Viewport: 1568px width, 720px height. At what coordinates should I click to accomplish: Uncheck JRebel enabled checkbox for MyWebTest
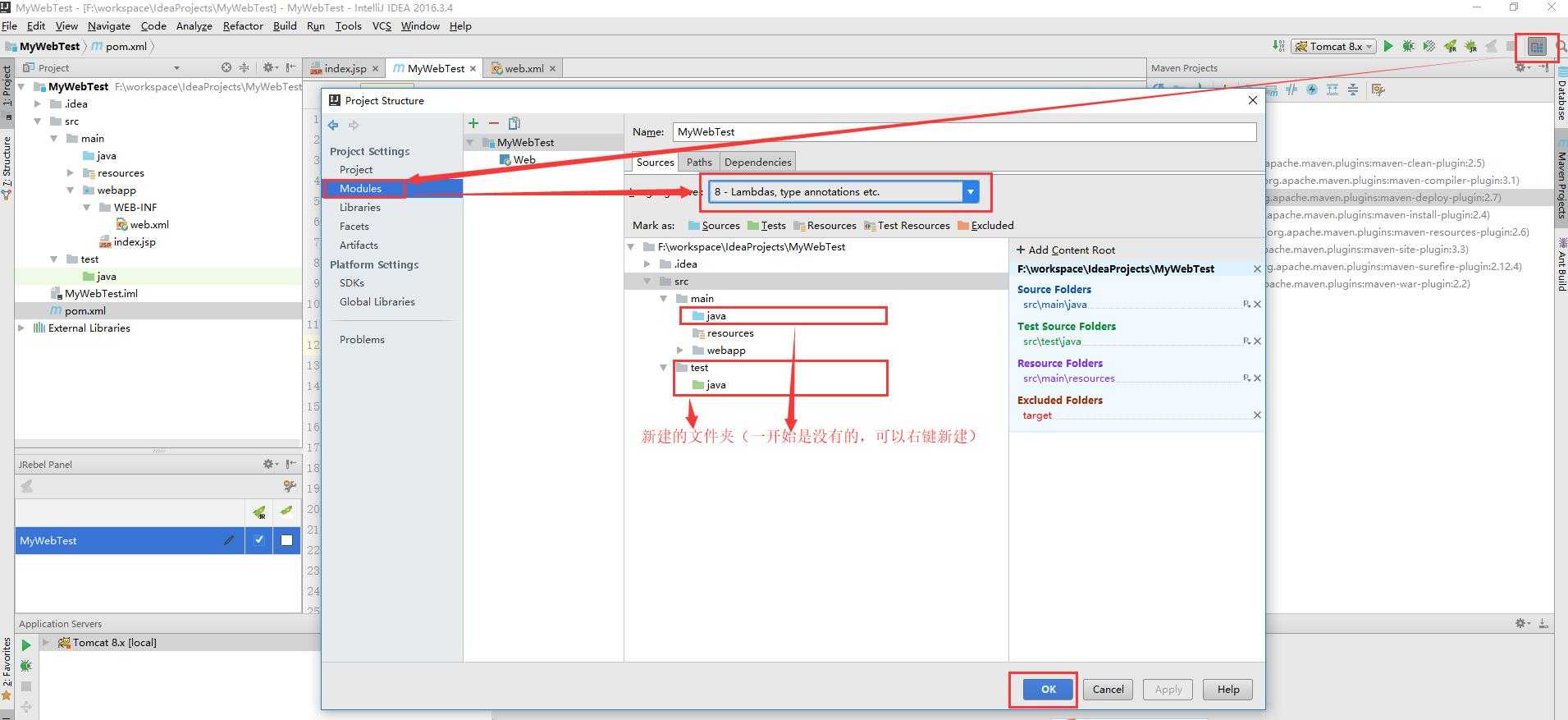pyautogui.click(x=259, y=540)
